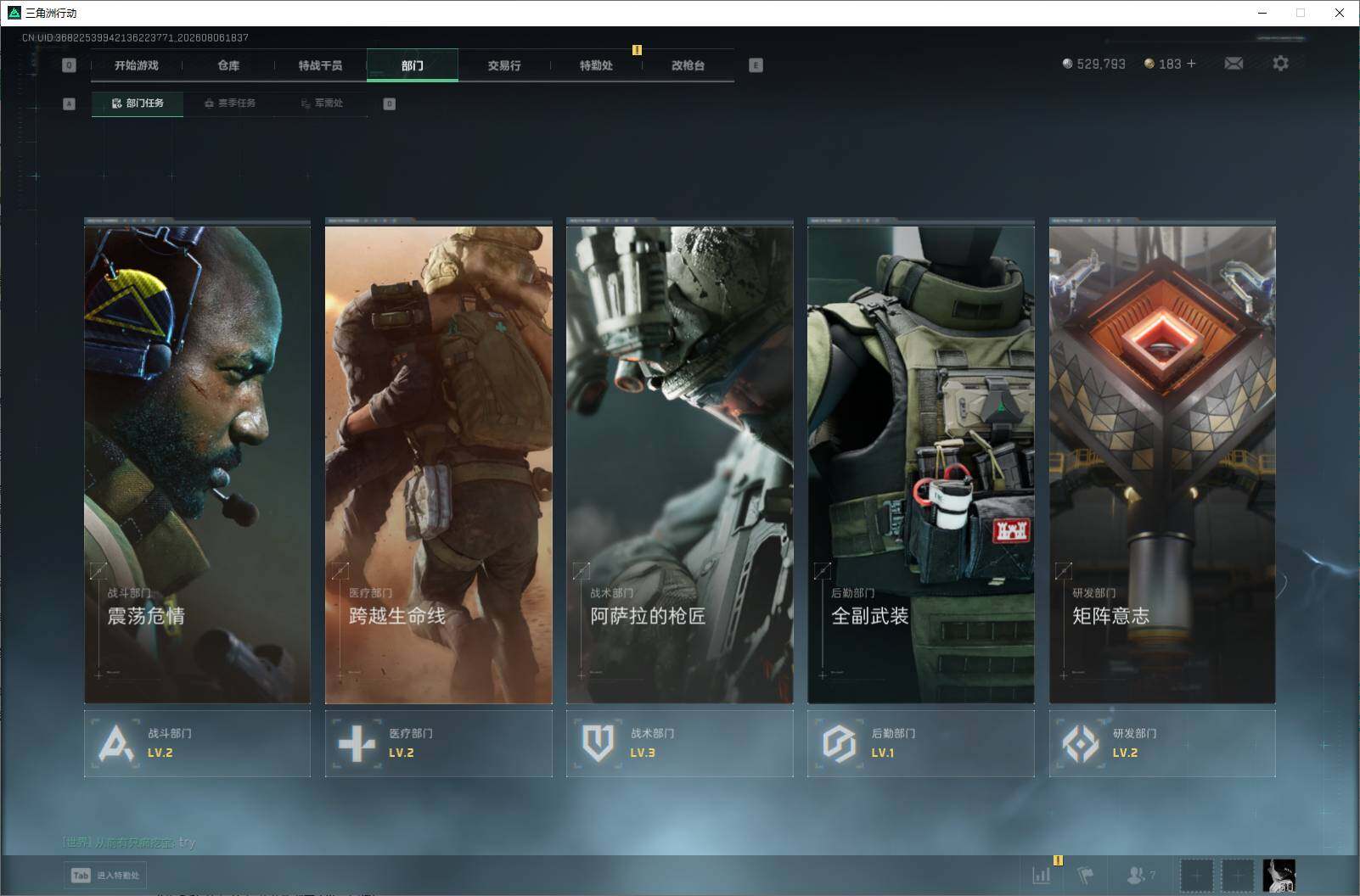Click the first empty squad slot plus
Screen dimensions: 1360x896
[1196, 876]
